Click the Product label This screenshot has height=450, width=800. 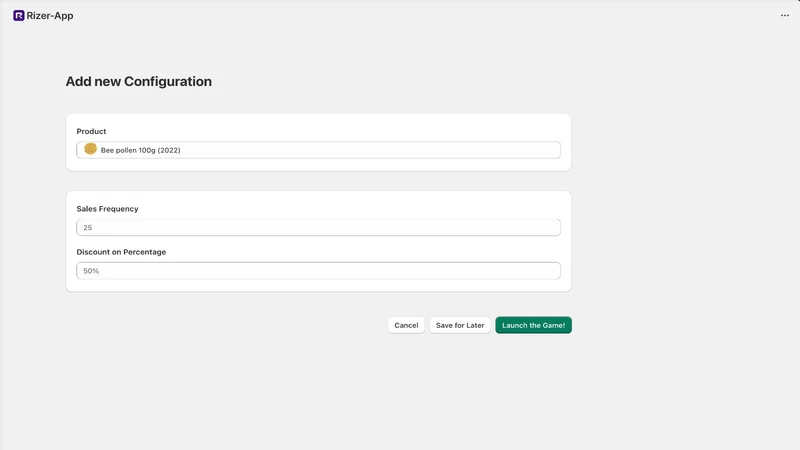coord(91,131)
